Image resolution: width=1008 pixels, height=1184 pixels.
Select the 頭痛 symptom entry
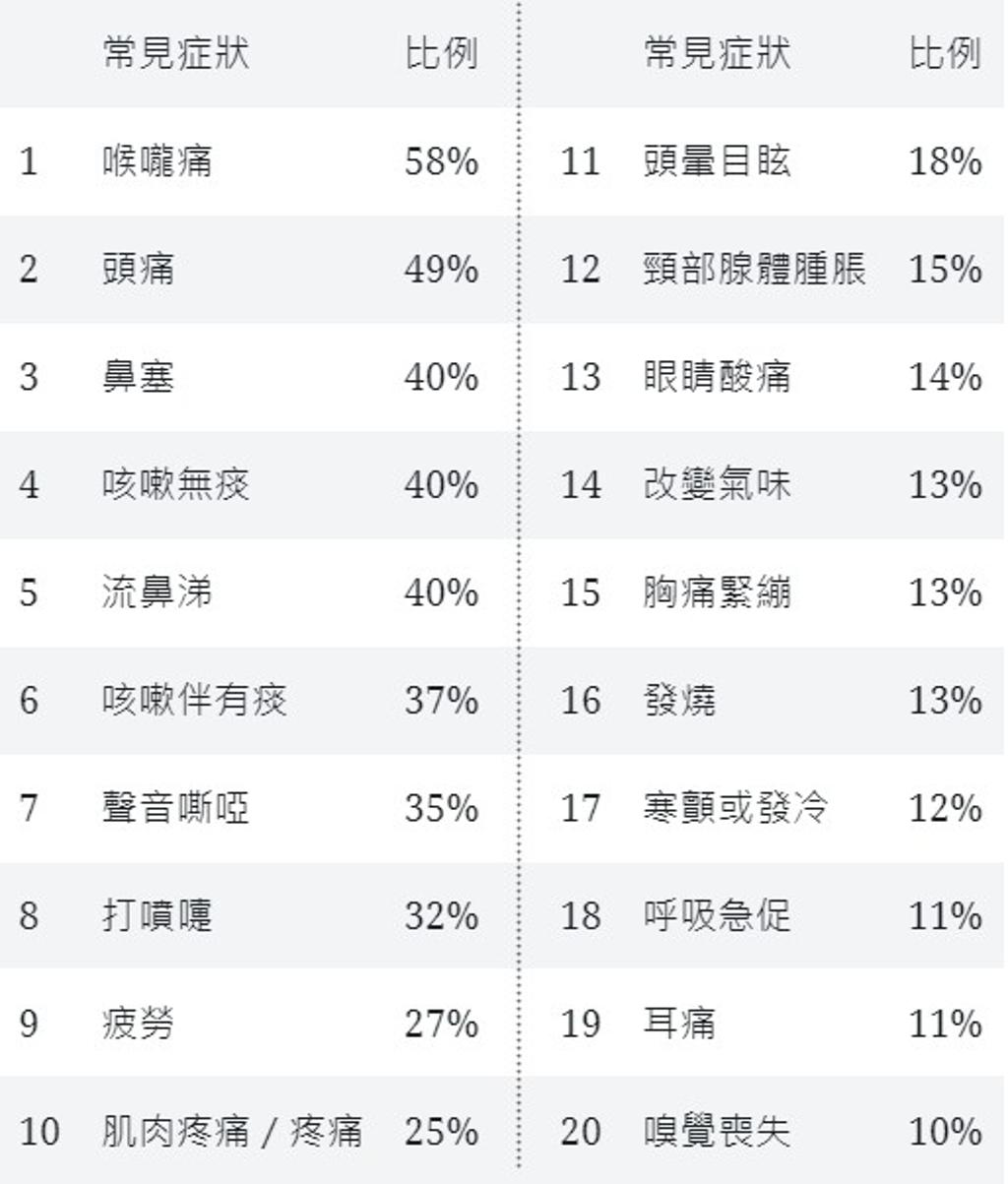(139, 269)
